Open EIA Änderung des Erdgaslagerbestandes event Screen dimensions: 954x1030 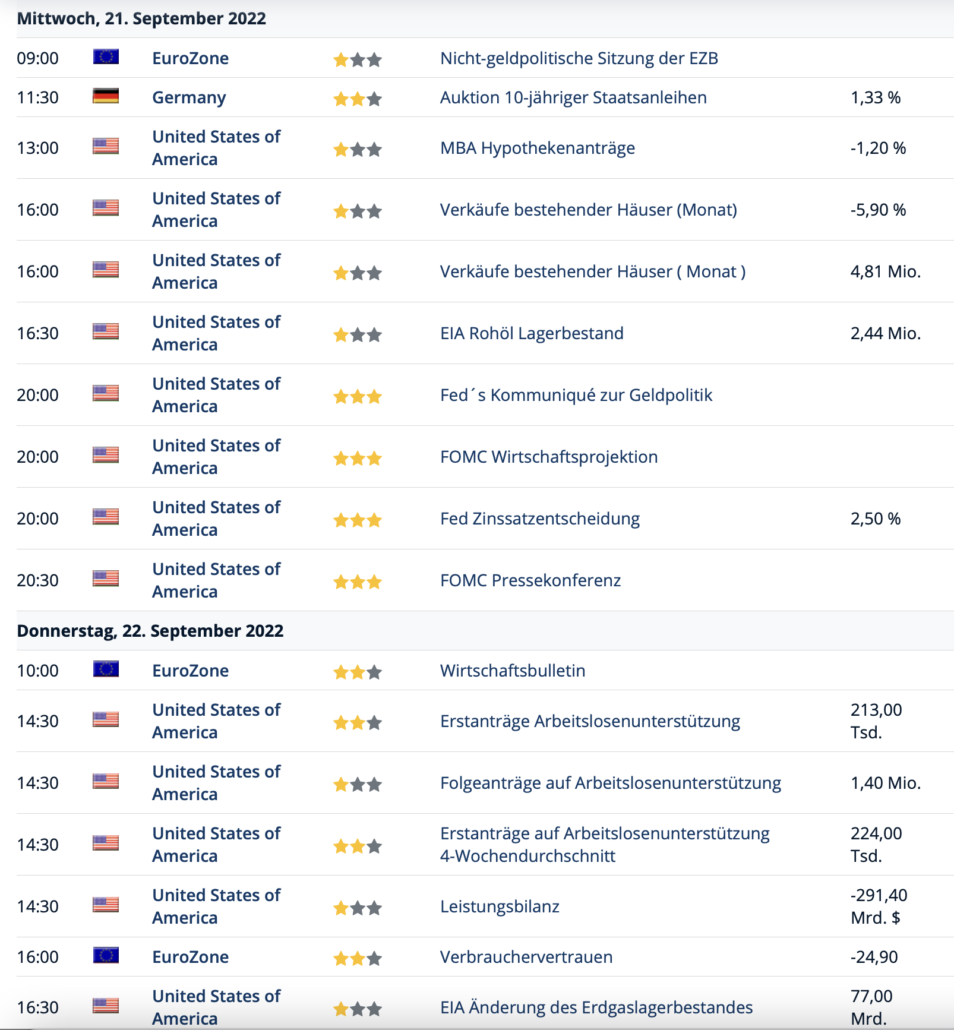pos(596,1007)
